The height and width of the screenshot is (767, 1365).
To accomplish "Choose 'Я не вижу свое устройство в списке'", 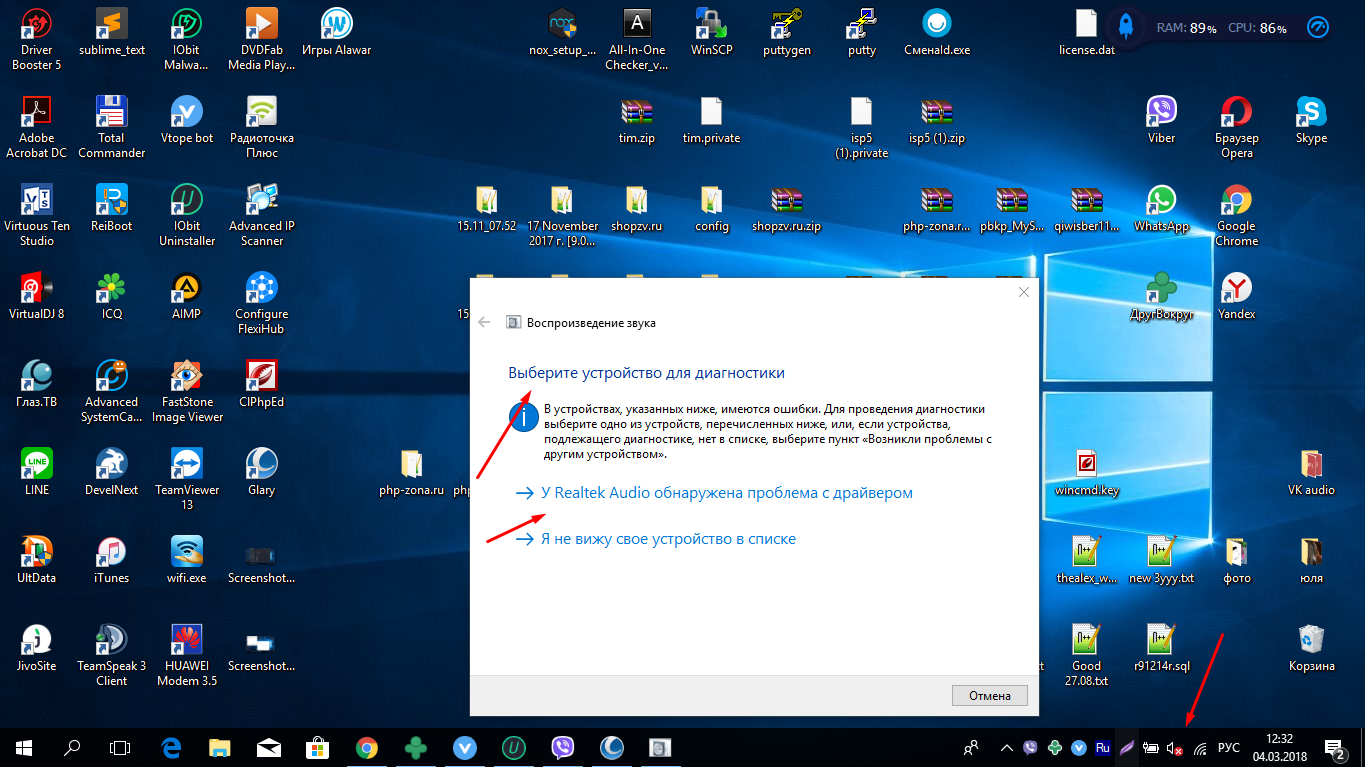I will [x=656, y=539].
